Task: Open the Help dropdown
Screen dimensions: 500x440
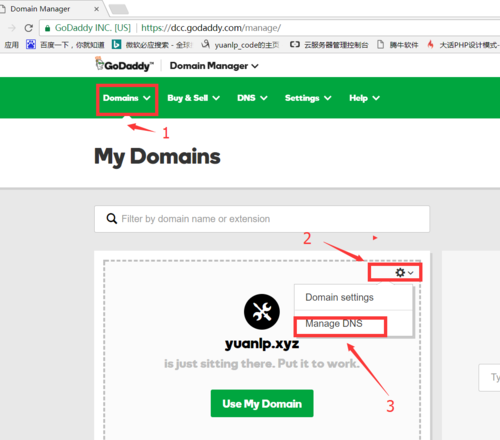Action: click(364, 98)
